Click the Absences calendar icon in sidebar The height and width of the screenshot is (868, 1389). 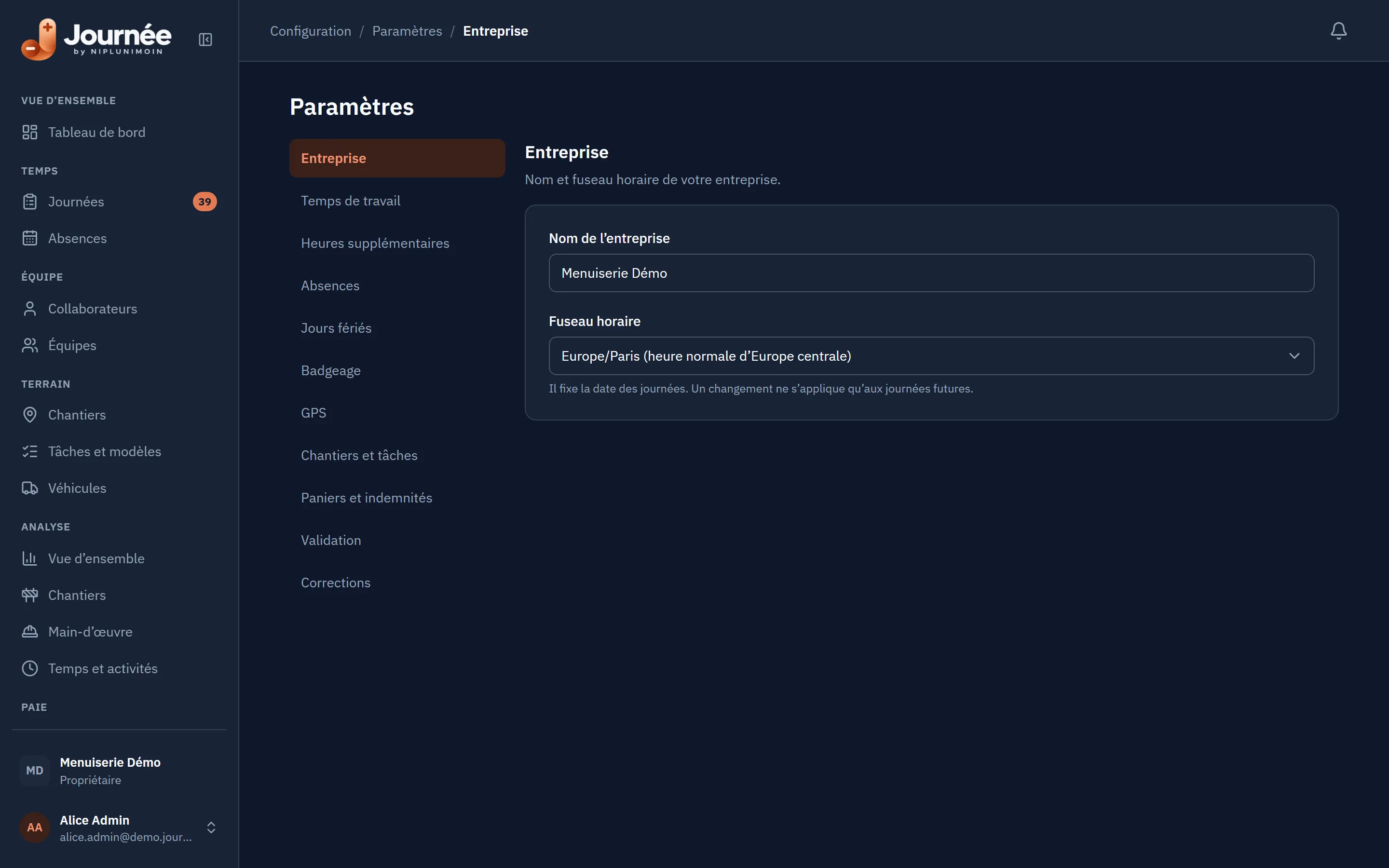pyautogui.click(x=30, y=238)
